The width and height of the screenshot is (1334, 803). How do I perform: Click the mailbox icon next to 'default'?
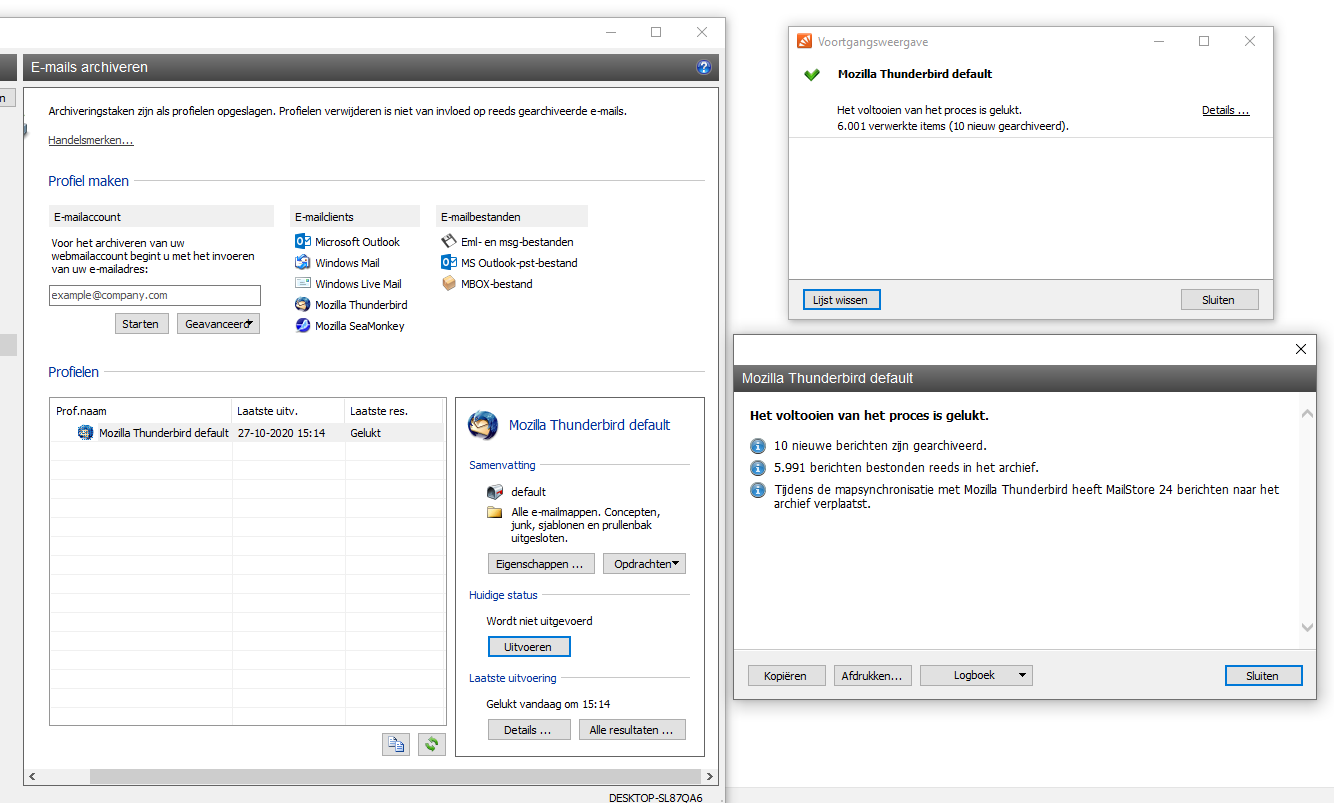pyautogui.click(x=494, y=492)
